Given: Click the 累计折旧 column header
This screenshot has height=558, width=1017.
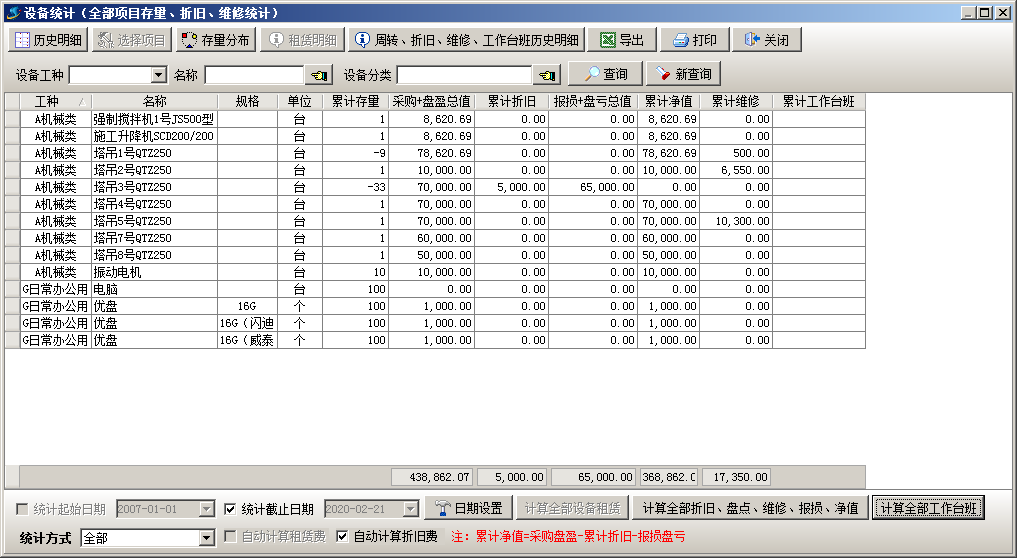Looking at the screenshot, I should pyautogui.click(x=512, y=101).
